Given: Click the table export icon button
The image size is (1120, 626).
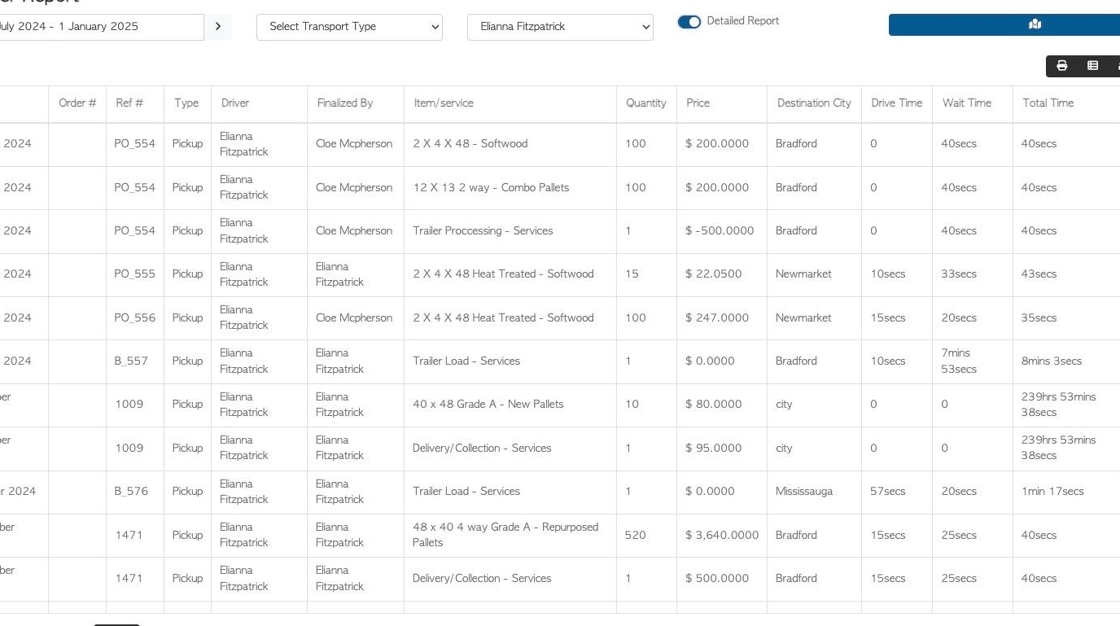Looking at the screenshot, I should click(x=1092, y=66).
